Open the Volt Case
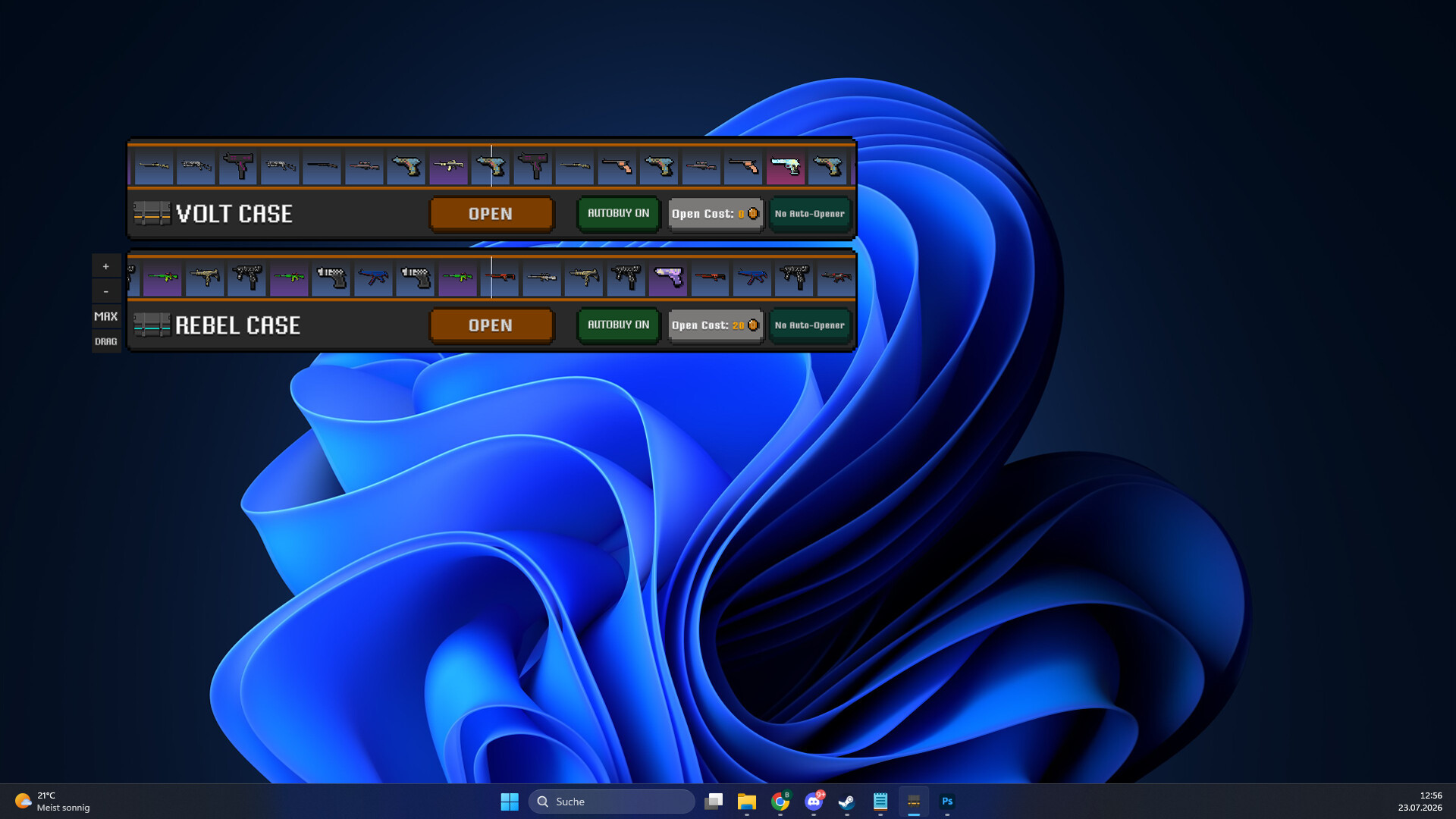This screenshot has height=819, width=1456. 491,214
